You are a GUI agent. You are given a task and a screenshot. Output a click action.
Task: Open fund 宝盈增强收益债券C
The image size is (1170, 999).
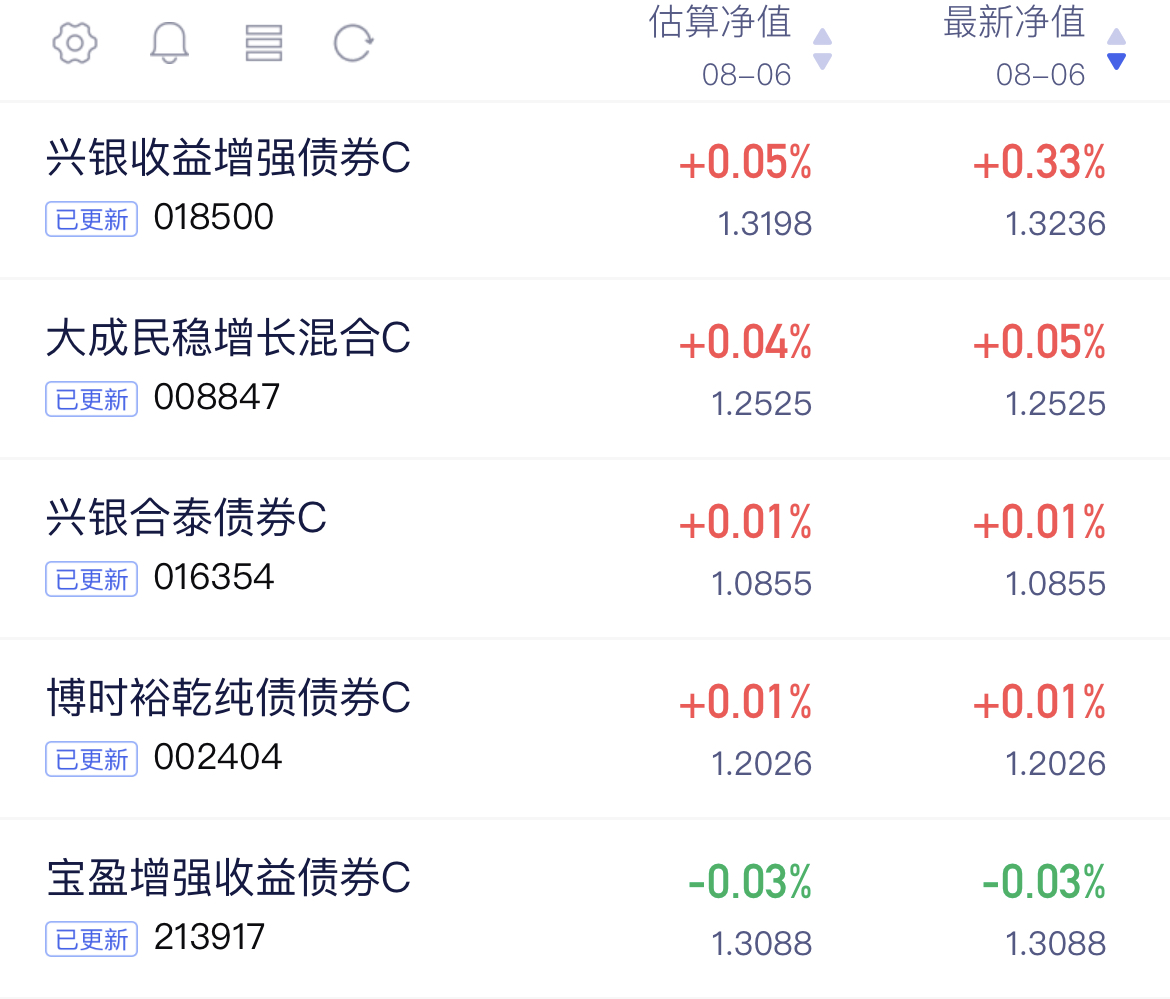585,909
